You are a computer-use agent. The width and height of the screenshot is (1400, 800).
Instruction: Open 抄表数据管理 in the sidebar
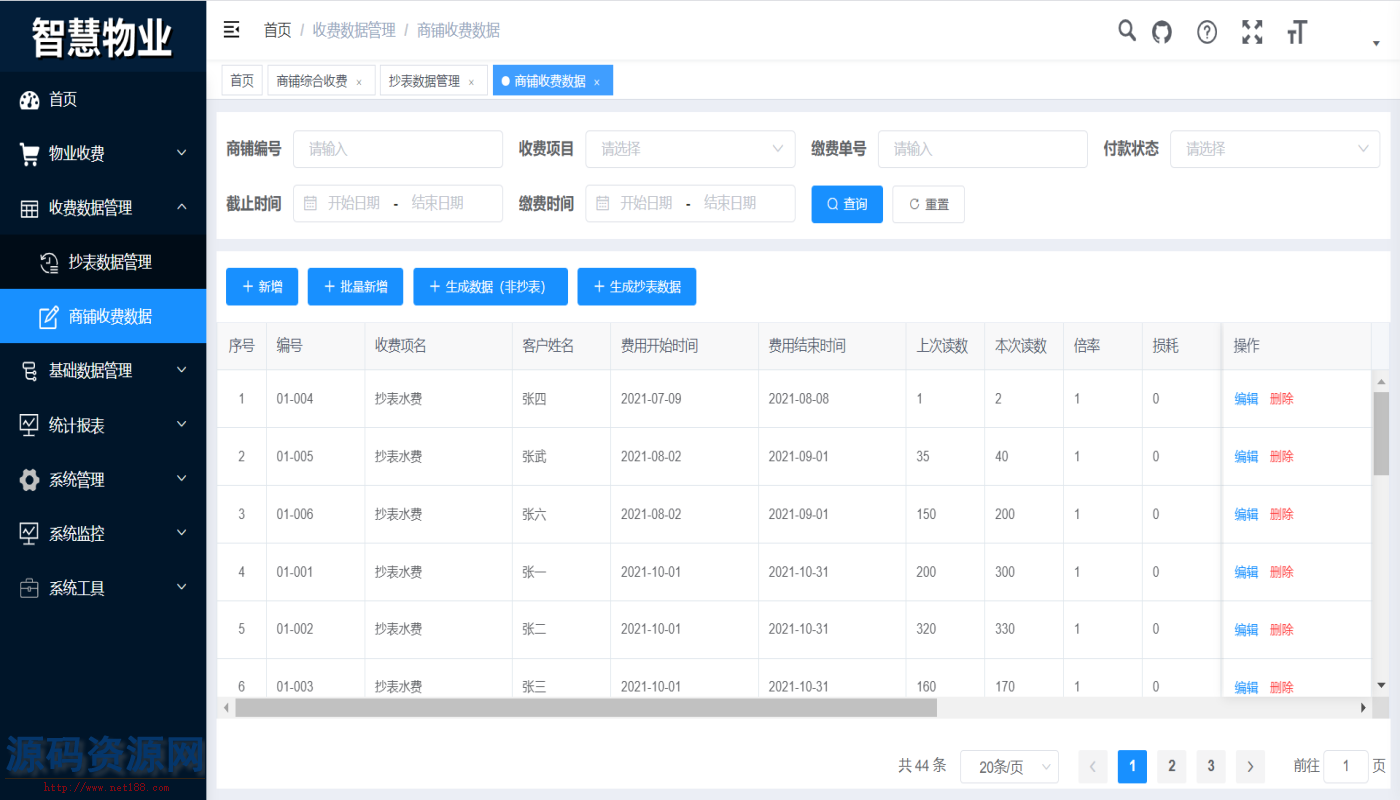[110, 262]
